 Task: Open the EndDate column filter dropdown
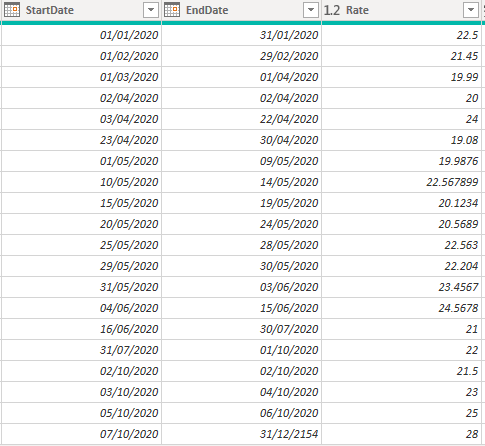[311, 10]
